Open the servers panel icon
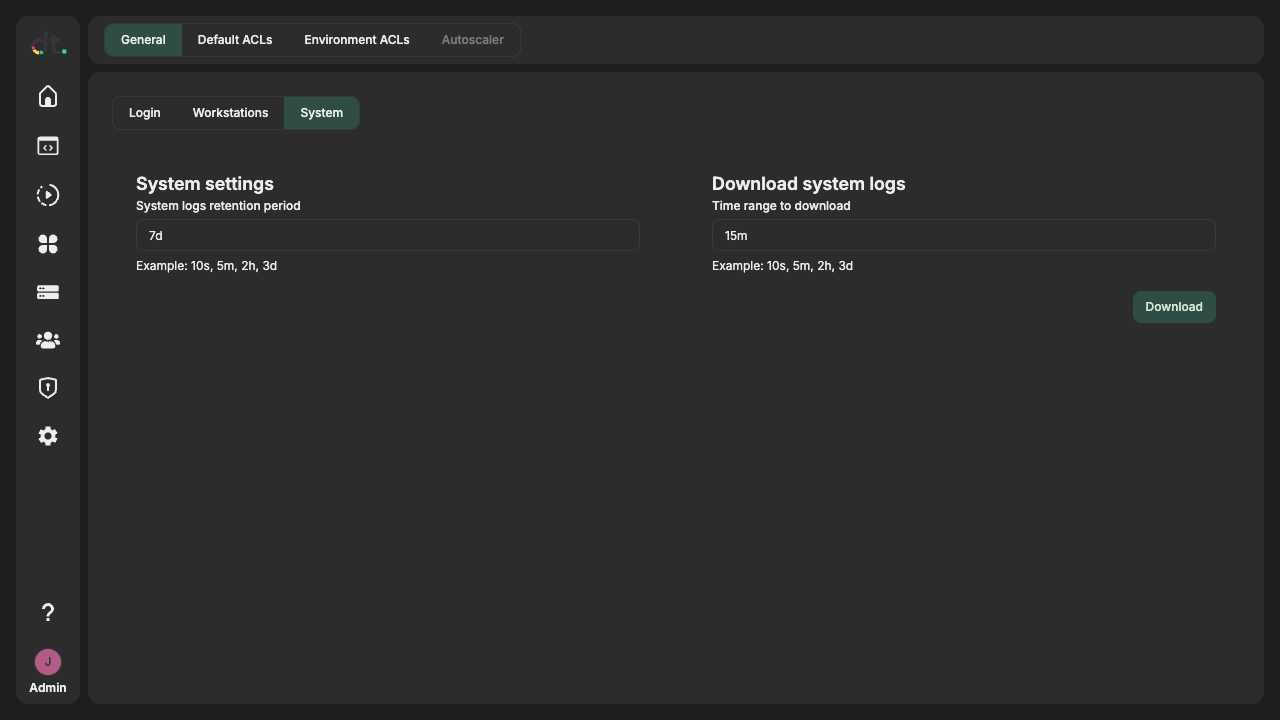 click(x=47, y=292)
